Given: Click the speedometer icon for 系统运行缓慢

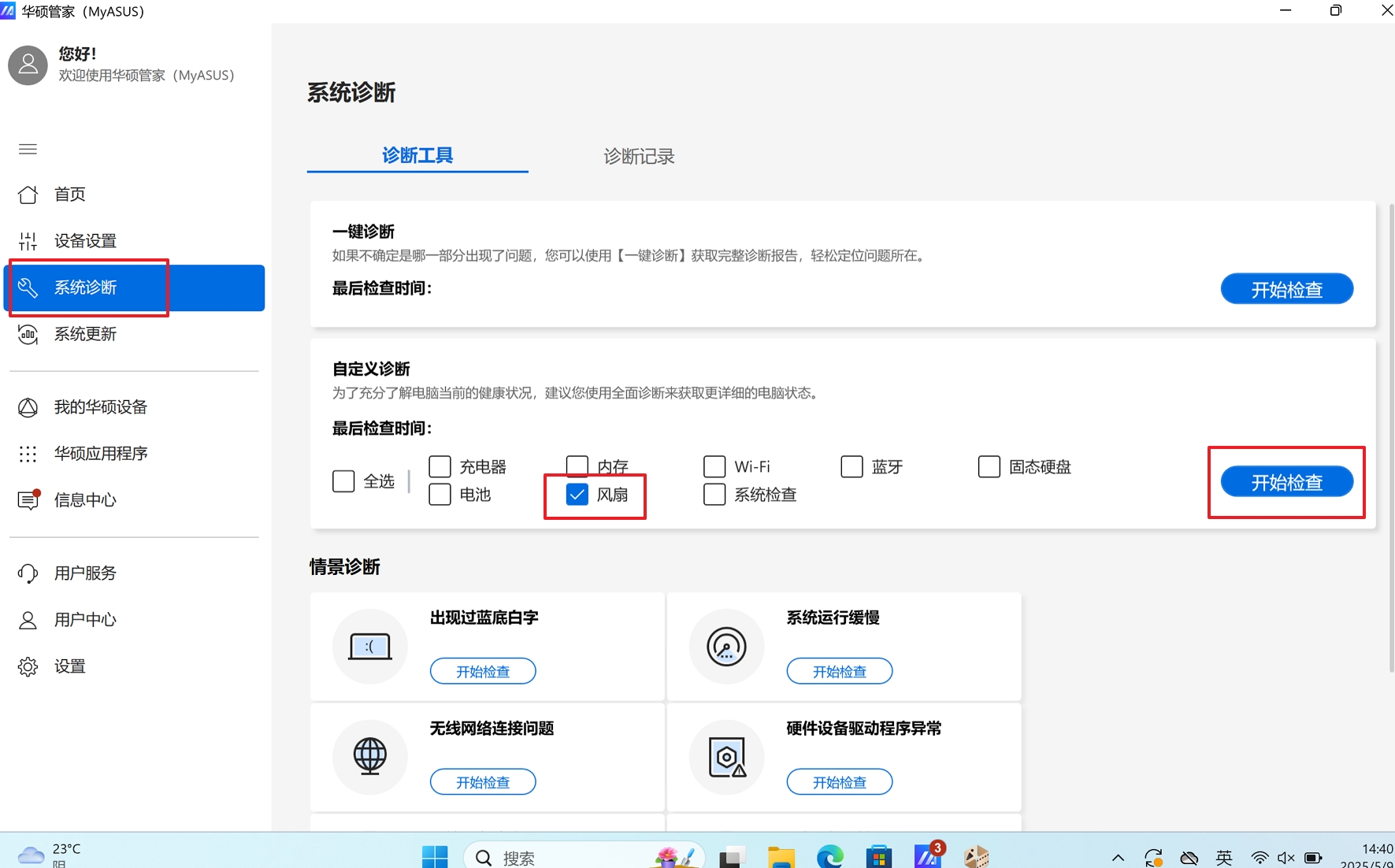Looking at the screenshot, I should [x=726, y=647].
